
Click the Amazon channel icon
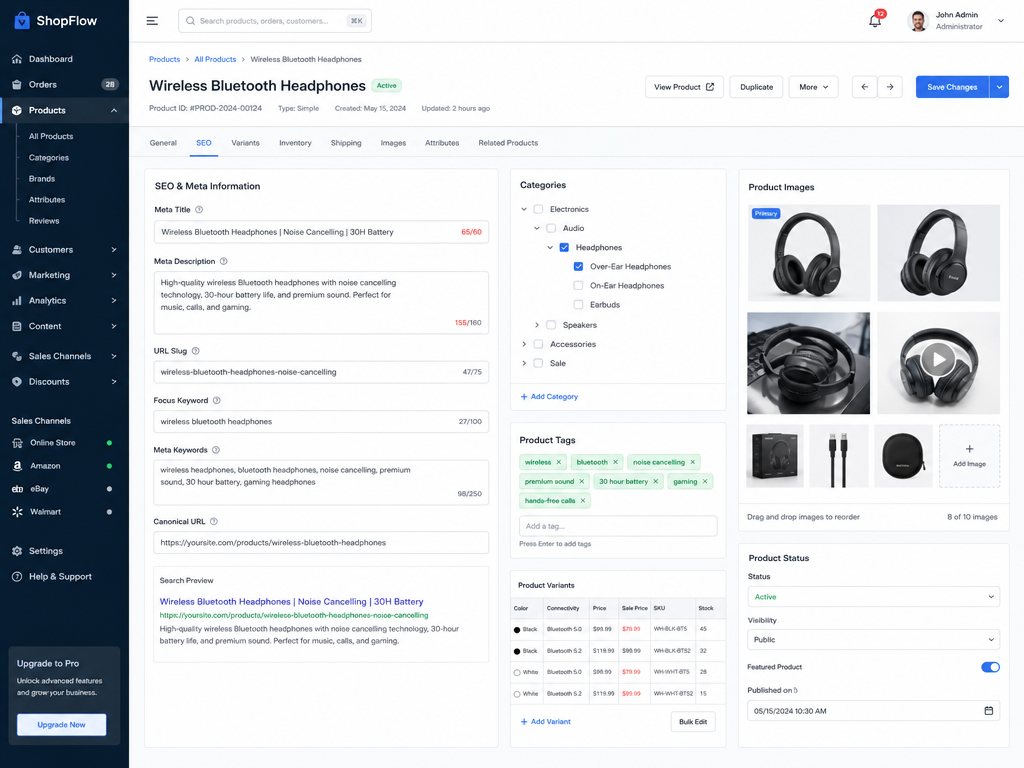point(18,466)
